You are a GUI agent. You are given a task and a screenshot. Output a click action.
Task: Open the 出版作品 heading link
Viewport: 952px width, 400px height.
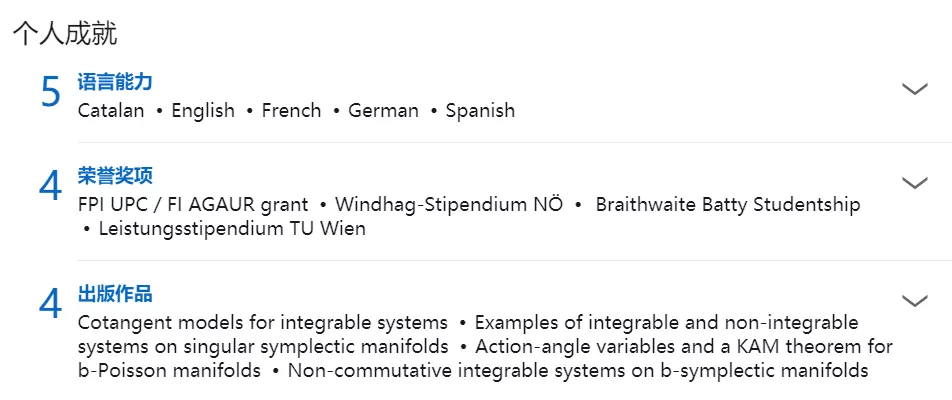(115, 294)
